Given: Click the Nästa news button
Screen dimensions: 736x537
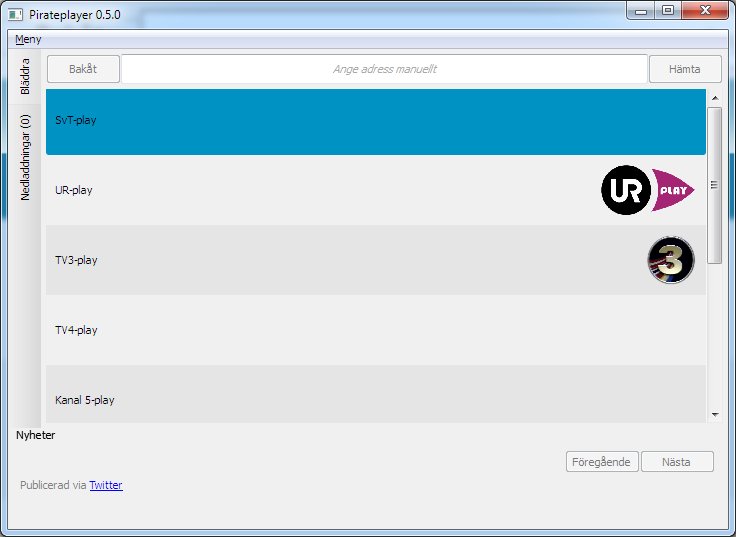Looking at the screenshot, I should 677,462.
